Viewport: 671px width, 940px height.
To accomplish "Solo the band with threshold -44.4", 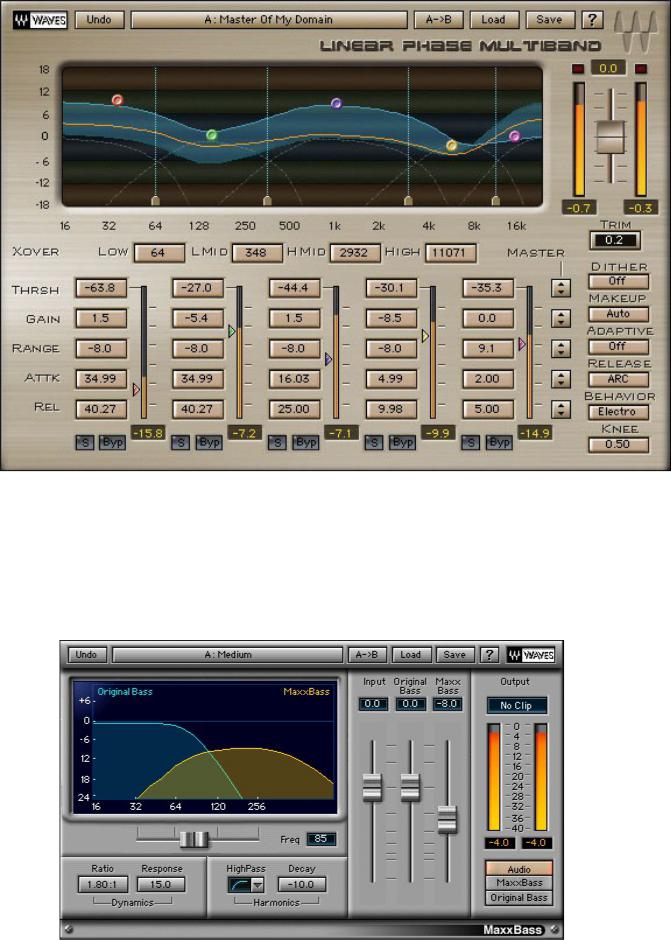I will [276, 442].
